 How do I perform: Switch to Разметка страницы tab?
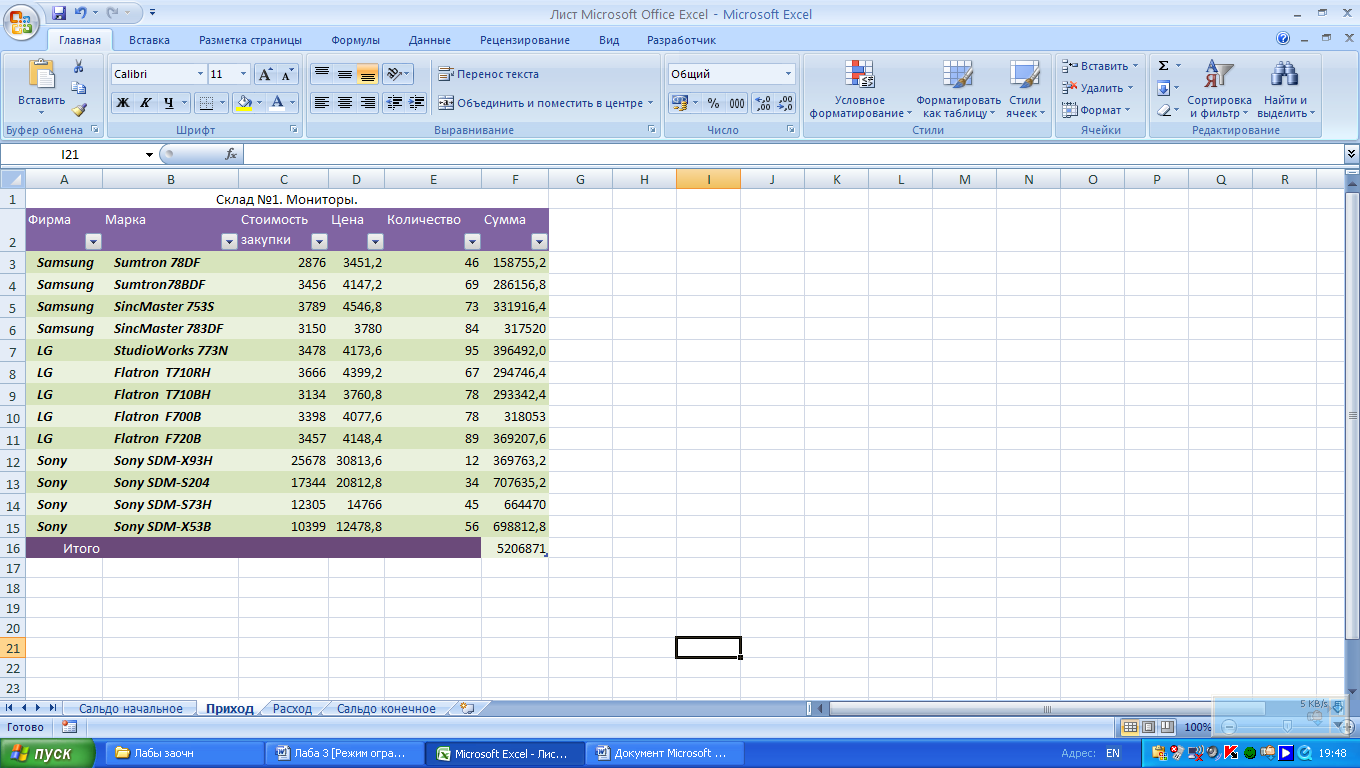click(x=250, y=40)
